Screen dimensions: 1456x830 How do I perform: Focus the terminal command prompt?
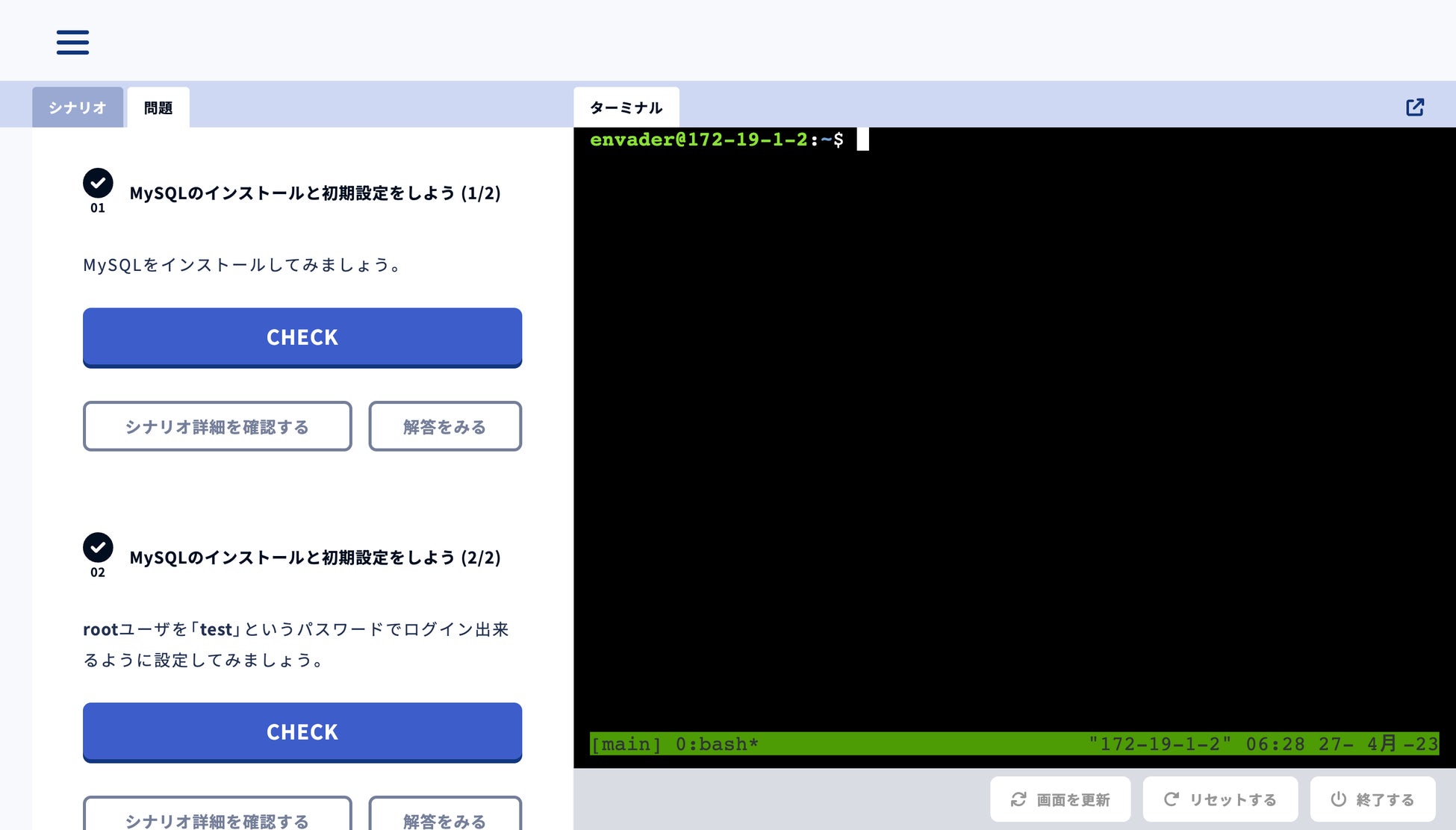tap(862, 140)
